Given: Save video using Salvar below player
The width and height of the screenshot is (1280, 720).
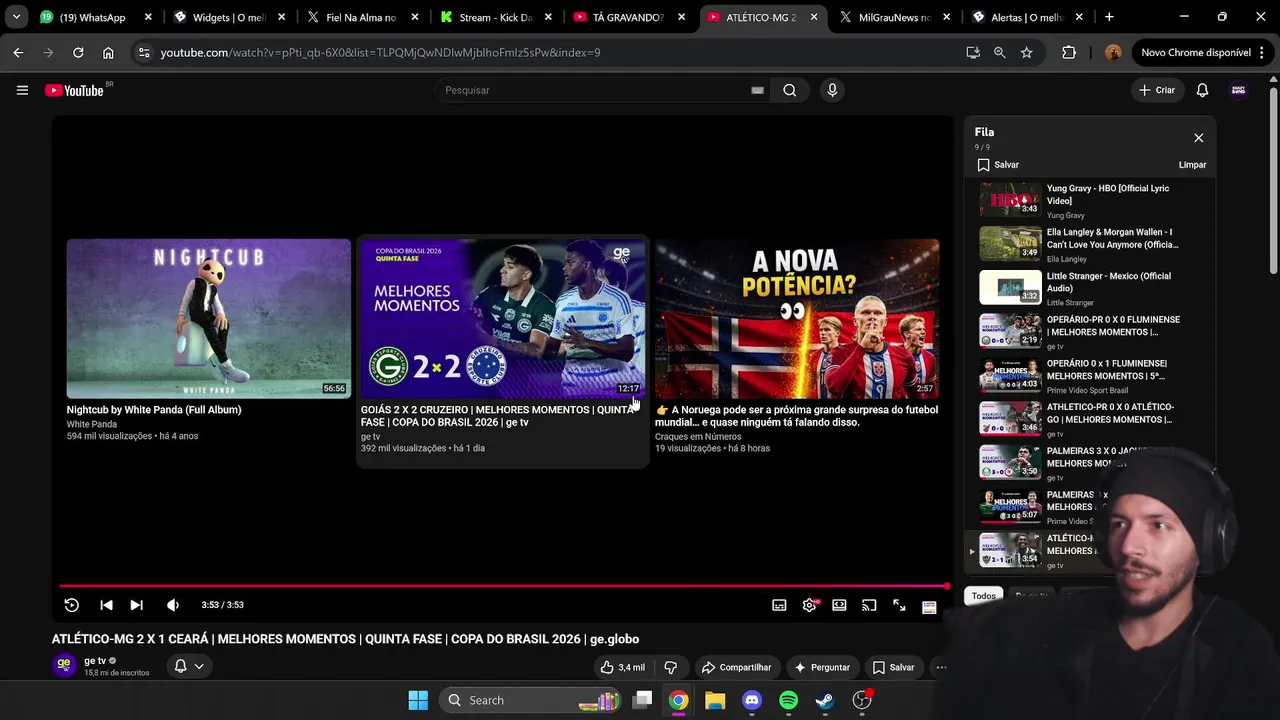Looking at the screenshot, I should click(893, 667).
